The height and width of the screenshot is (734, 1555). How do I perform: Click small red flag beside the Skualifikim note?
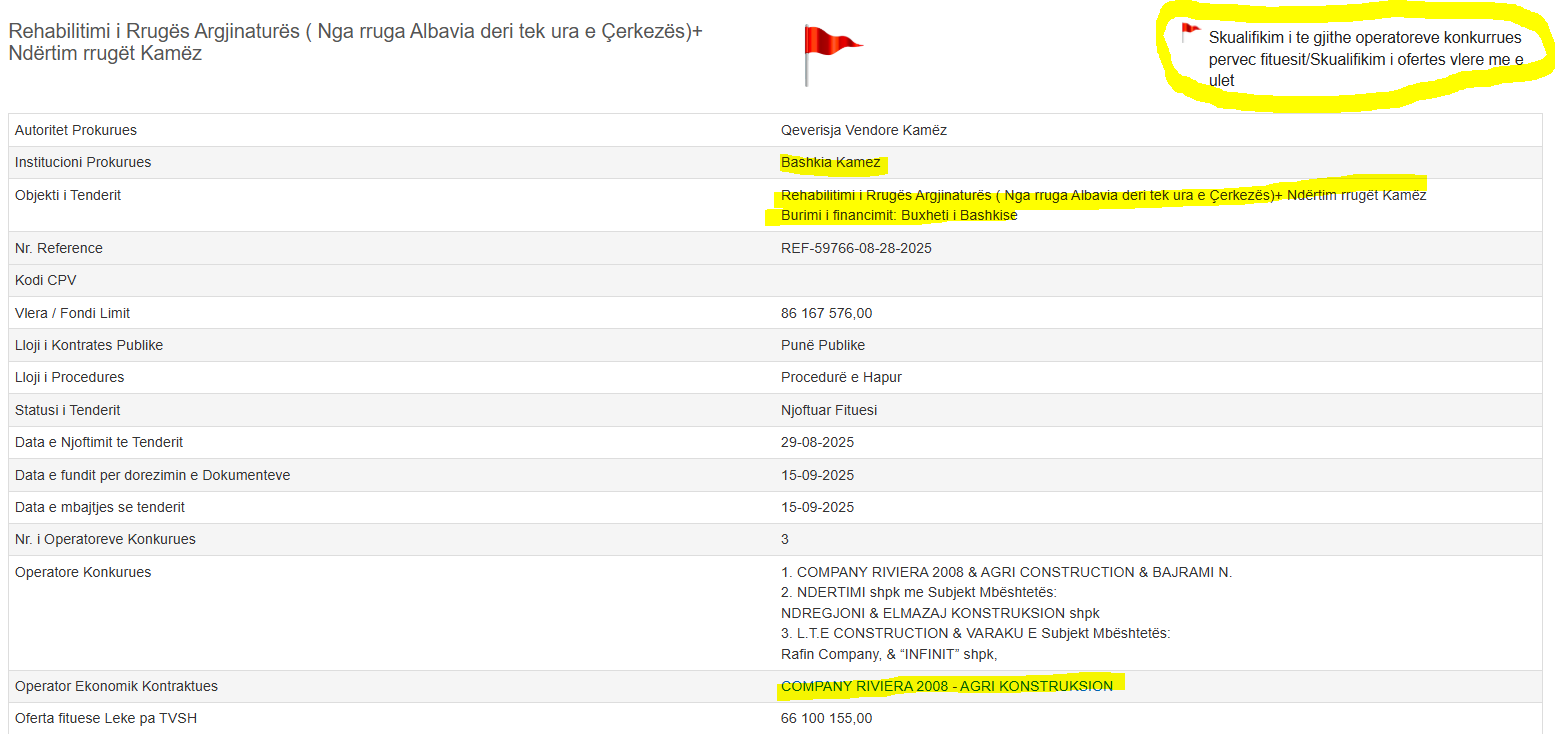click(x=1189, y=31)
